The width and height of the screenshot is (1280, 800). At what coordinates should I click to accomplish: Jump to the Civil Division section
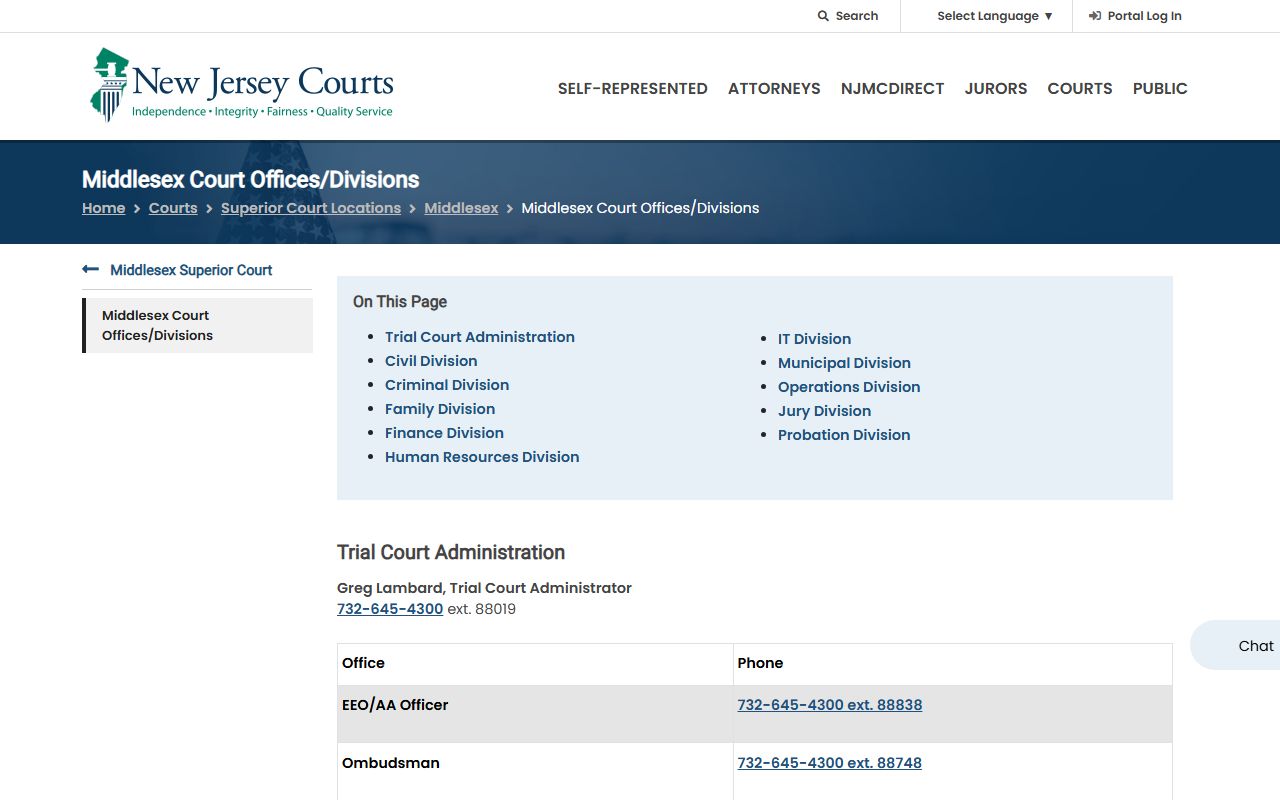[431, 361]
